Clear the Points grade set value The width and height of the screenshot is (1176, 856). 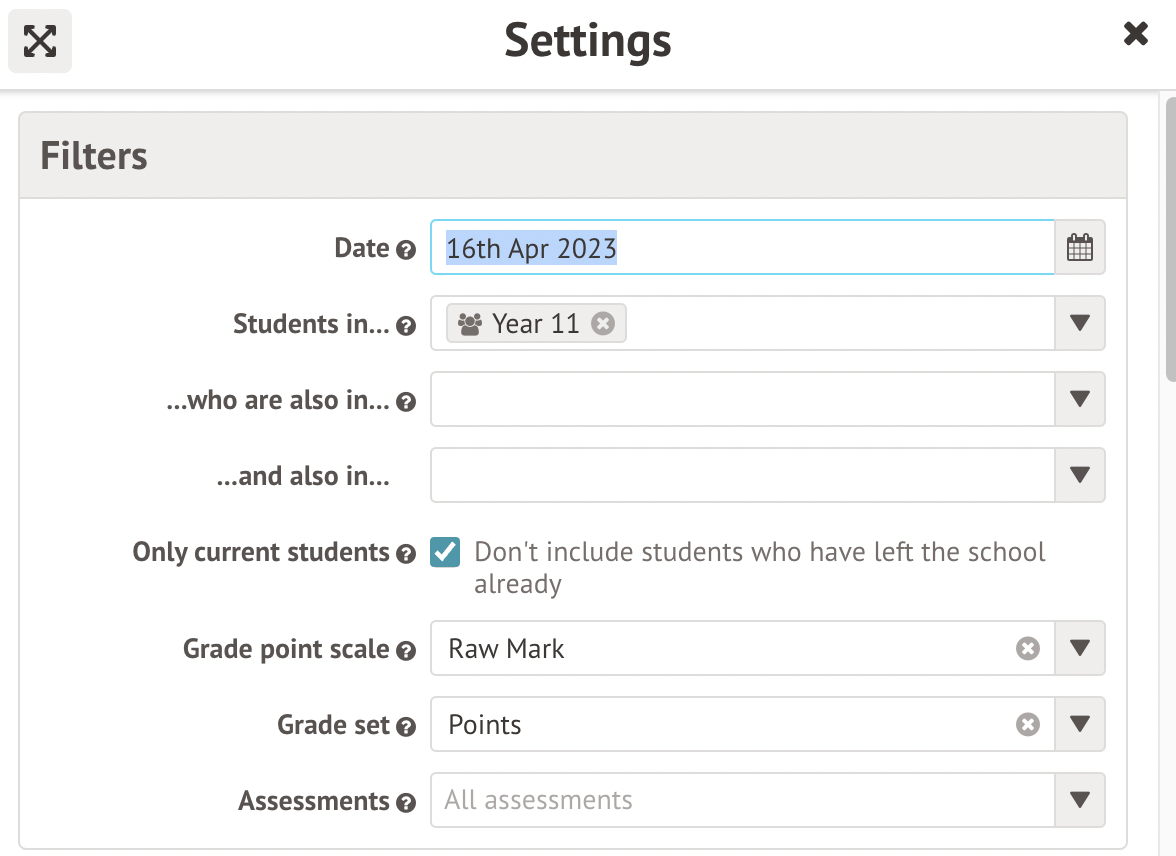coord(1028,725)
